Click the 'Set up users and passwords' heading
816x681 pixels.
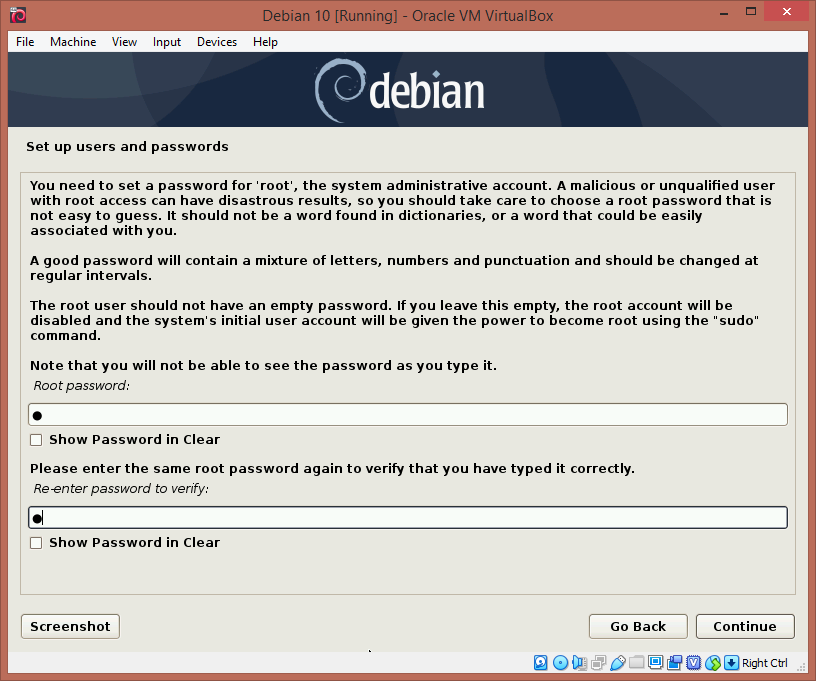point(128,147)
